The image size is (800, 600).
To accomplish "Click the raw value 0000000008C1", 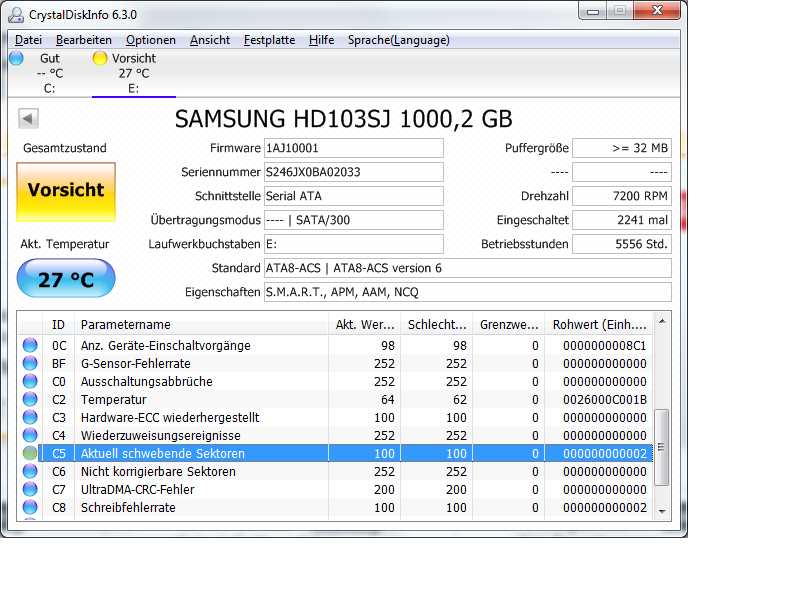I will tap(605, 345).
